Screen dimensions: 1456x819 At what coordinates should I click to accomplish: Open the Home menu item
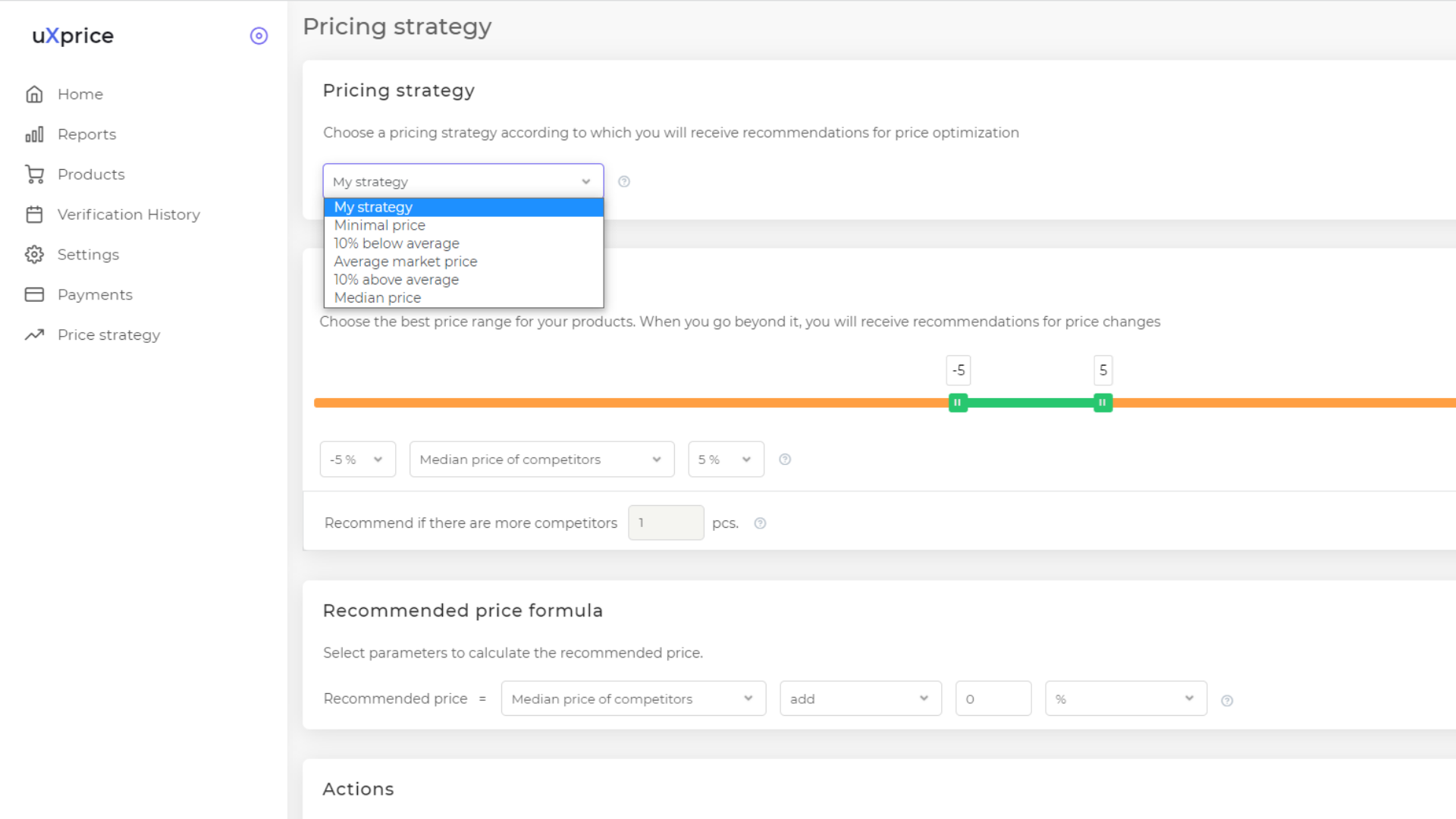click(80, 94)
